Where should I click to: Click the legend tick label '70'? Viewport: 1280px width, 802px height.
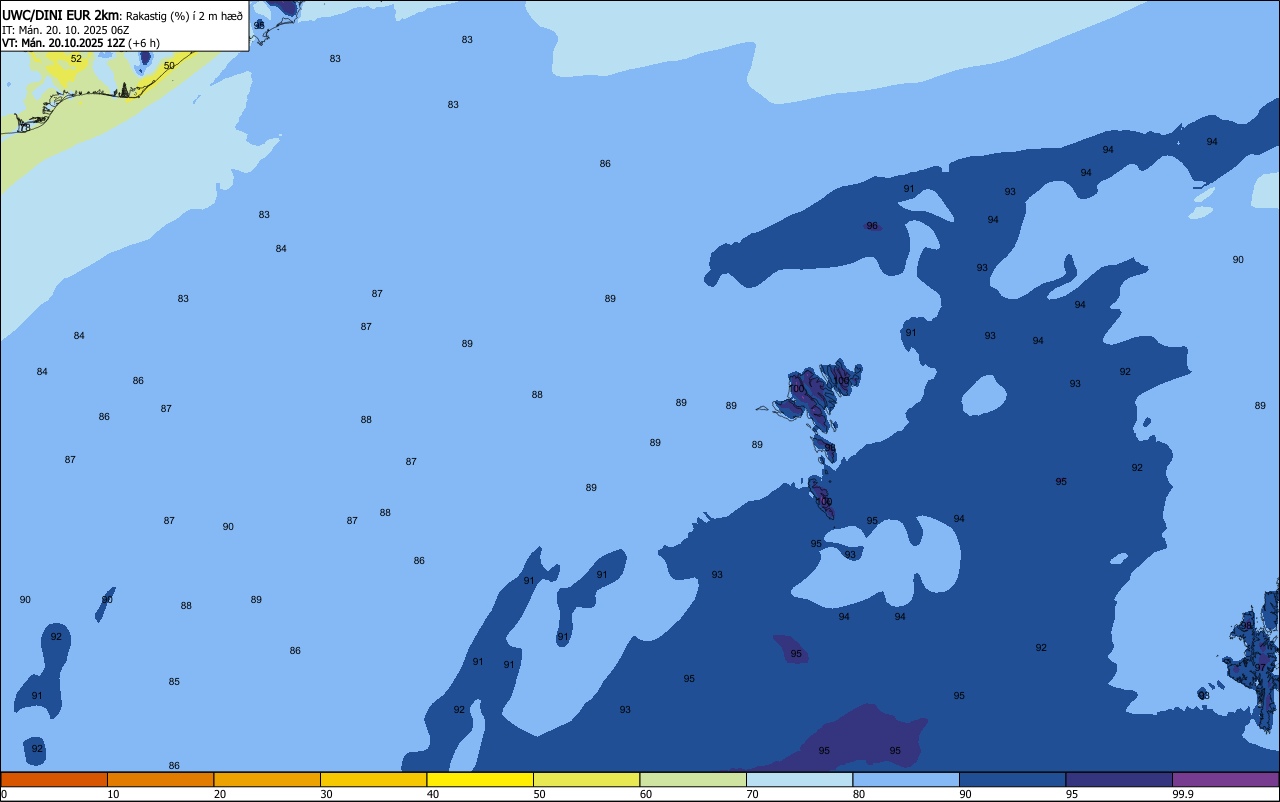pos(752,794)
